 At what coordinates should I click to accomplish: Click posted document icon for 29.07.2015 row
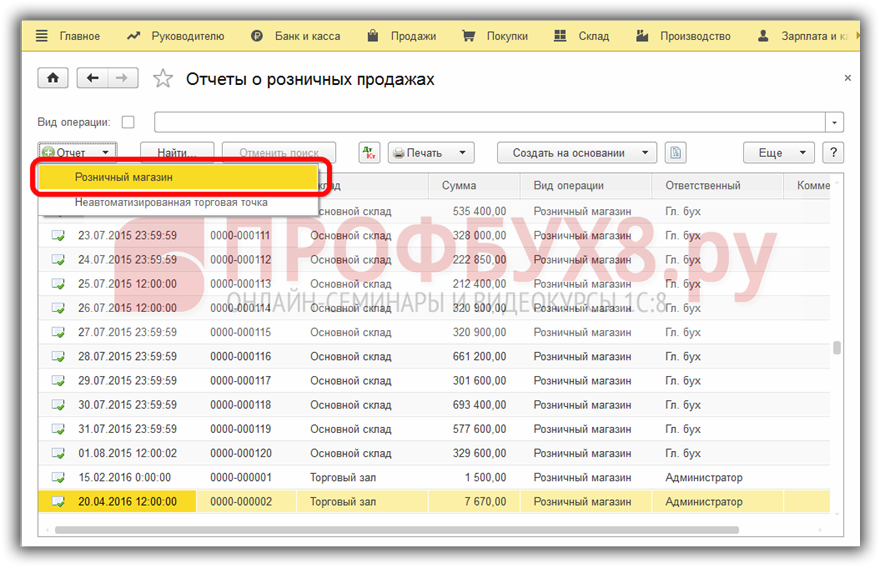58,381
